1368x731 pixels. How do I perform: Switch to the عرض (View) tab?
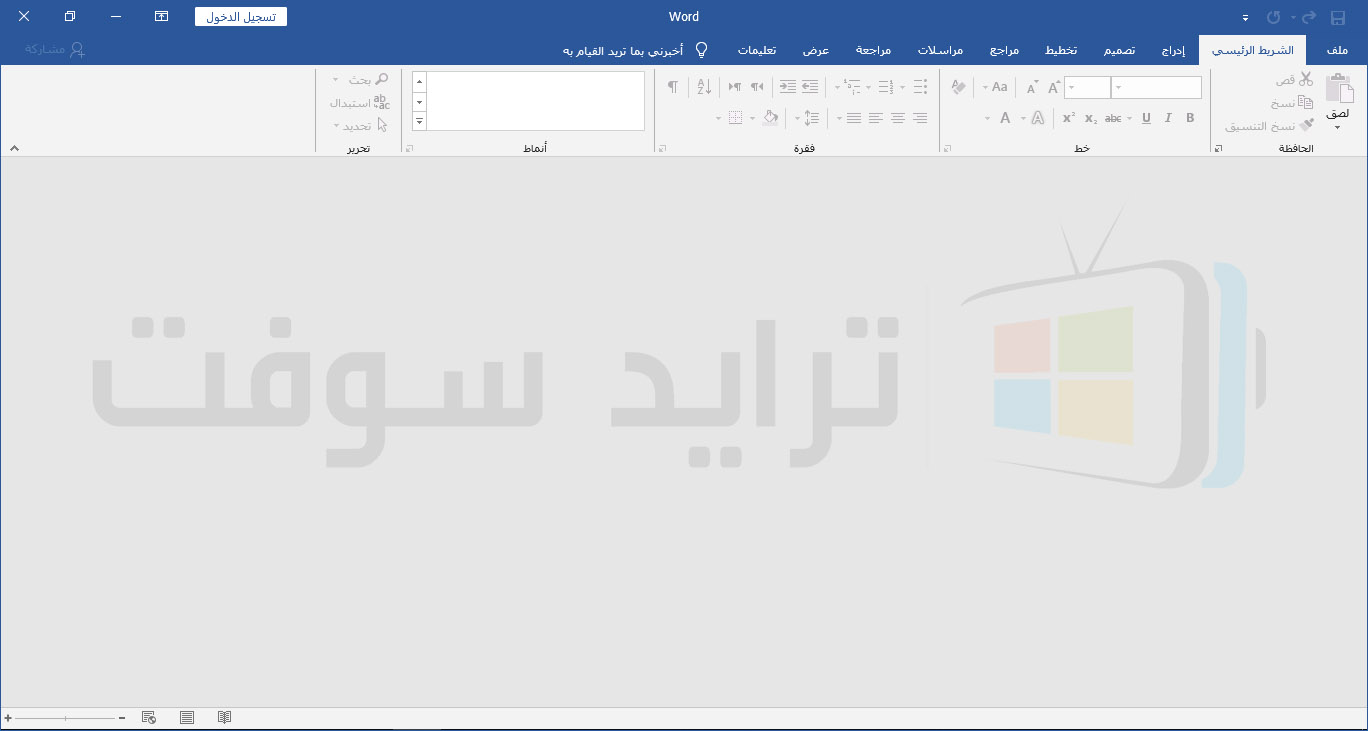pos(816,50)
